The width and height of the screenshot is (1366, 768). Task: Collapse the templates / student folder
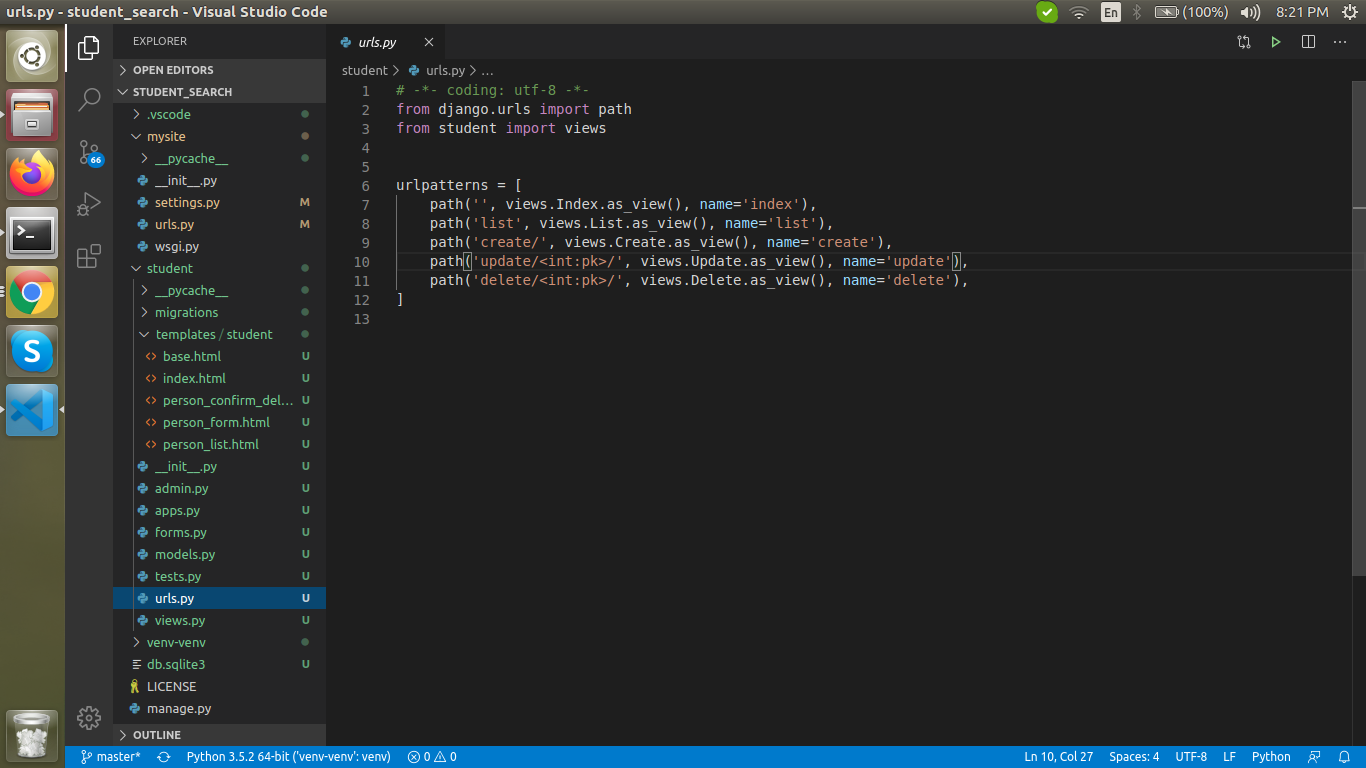click(x=219, y=334)
